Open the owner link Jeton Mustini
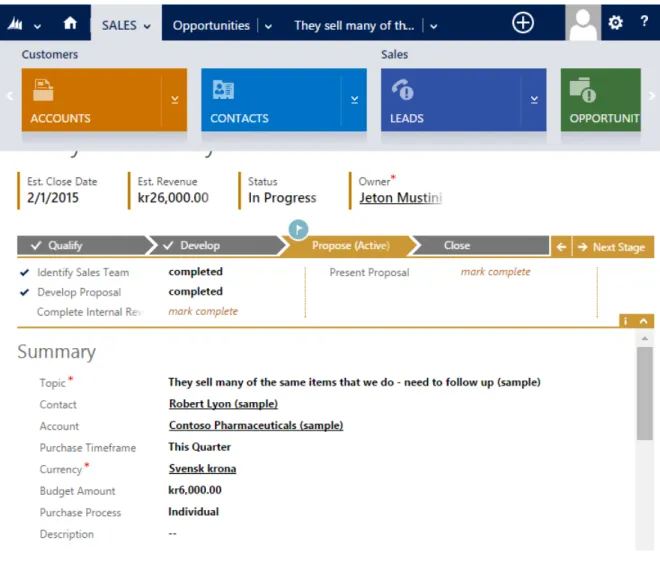Viewport: 660px width, 564px height. [x=400, y=198]
